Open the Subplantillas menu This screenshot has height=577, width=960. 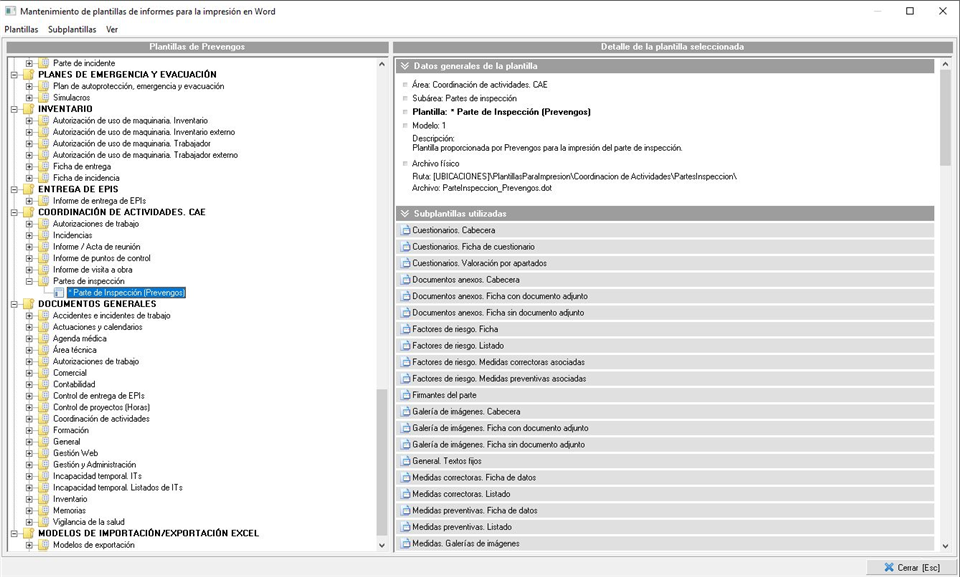point(72,29)
